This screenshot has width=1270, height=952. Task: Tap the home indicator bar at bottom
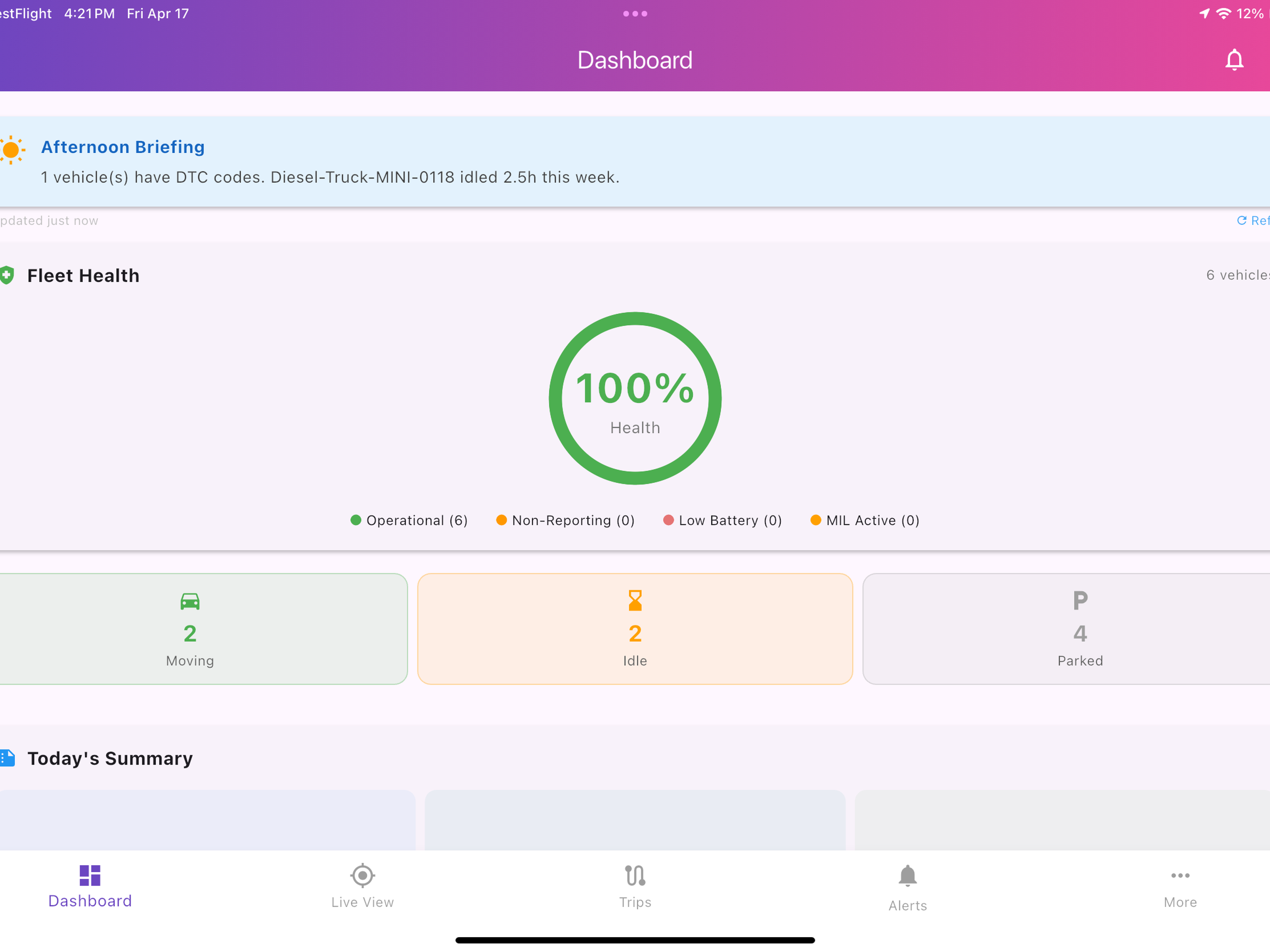click(x=635, y=940)
